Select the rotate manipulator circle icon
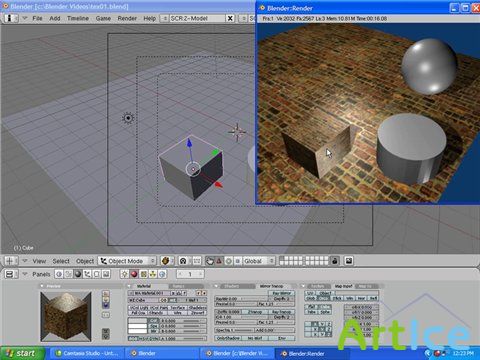This screenshot has width=480, height=360. pos(228,261)
